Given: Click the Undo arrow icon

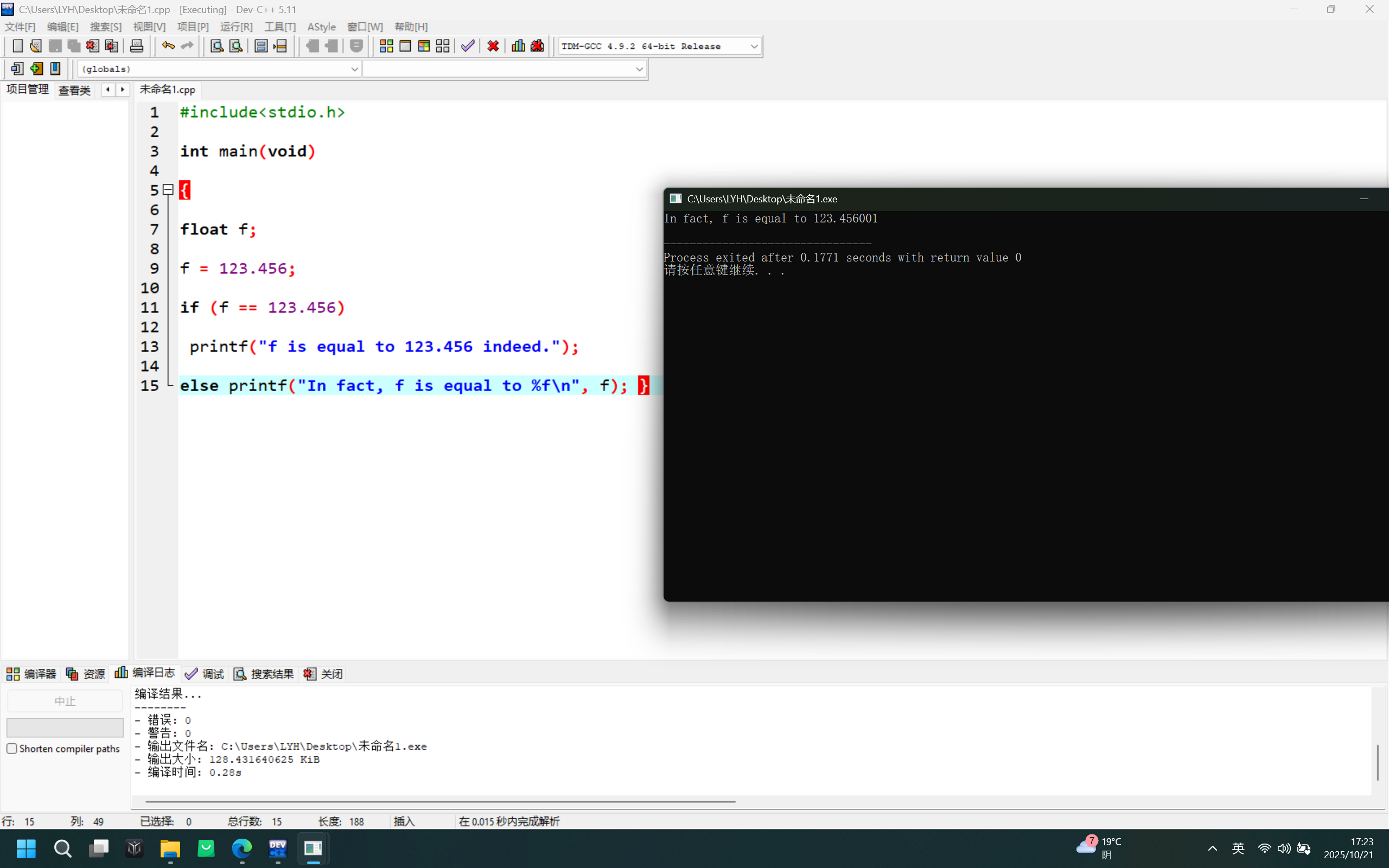Looking at the screenshot, I should click(168, 46).
